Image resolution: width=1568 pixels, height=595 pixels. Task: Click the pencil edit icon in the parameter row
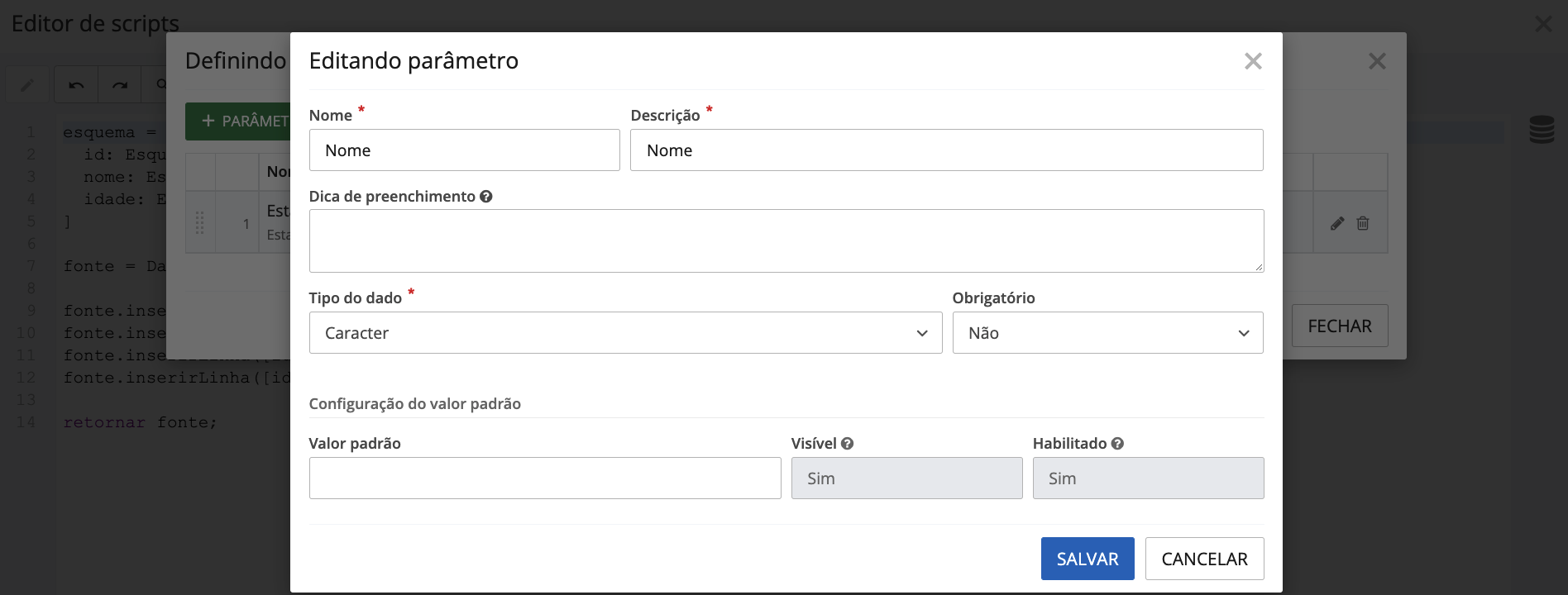click(x=1337, y=223)
